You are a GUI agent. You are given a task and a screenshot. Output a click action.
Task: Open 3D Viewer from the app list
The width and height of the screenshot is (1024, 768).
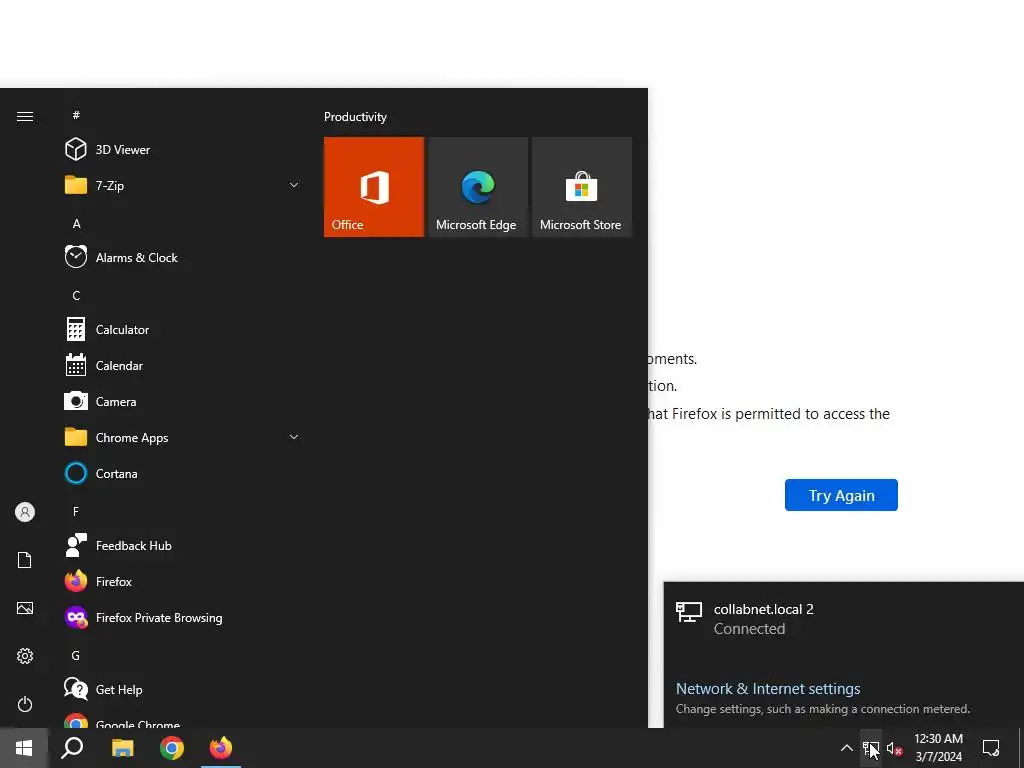tap(182, 150)
